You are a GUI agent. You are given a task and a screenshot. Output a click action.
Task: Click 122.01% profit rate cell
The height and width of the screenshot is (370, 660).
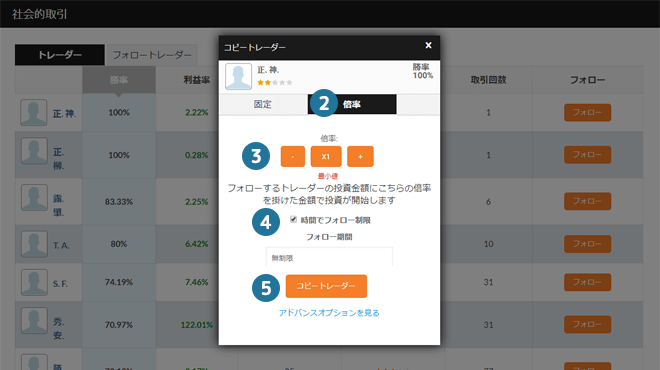pyautogui.click(x=197, y=325)
